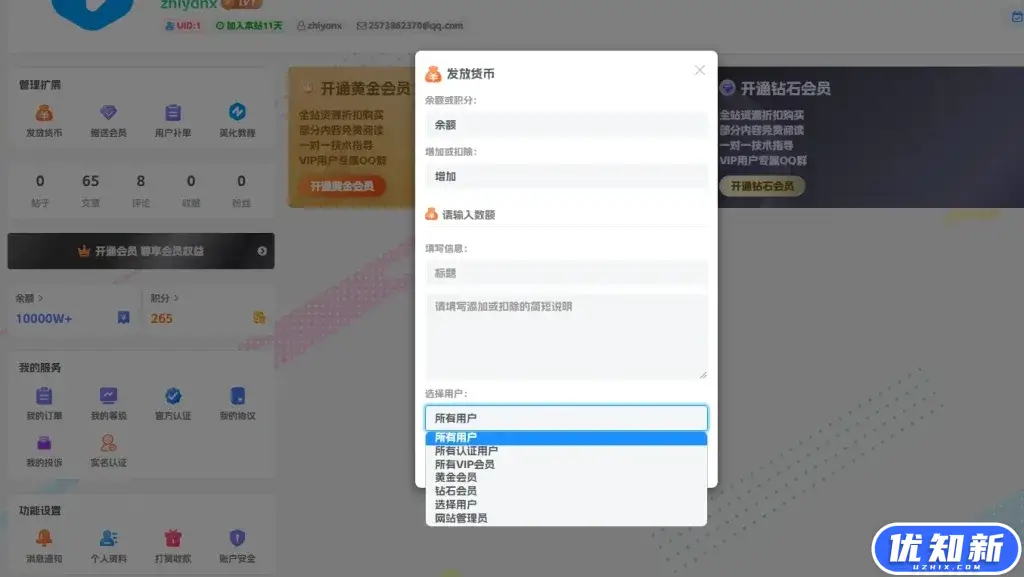
Task: Click the 标题 title input field
Action: 566,273
